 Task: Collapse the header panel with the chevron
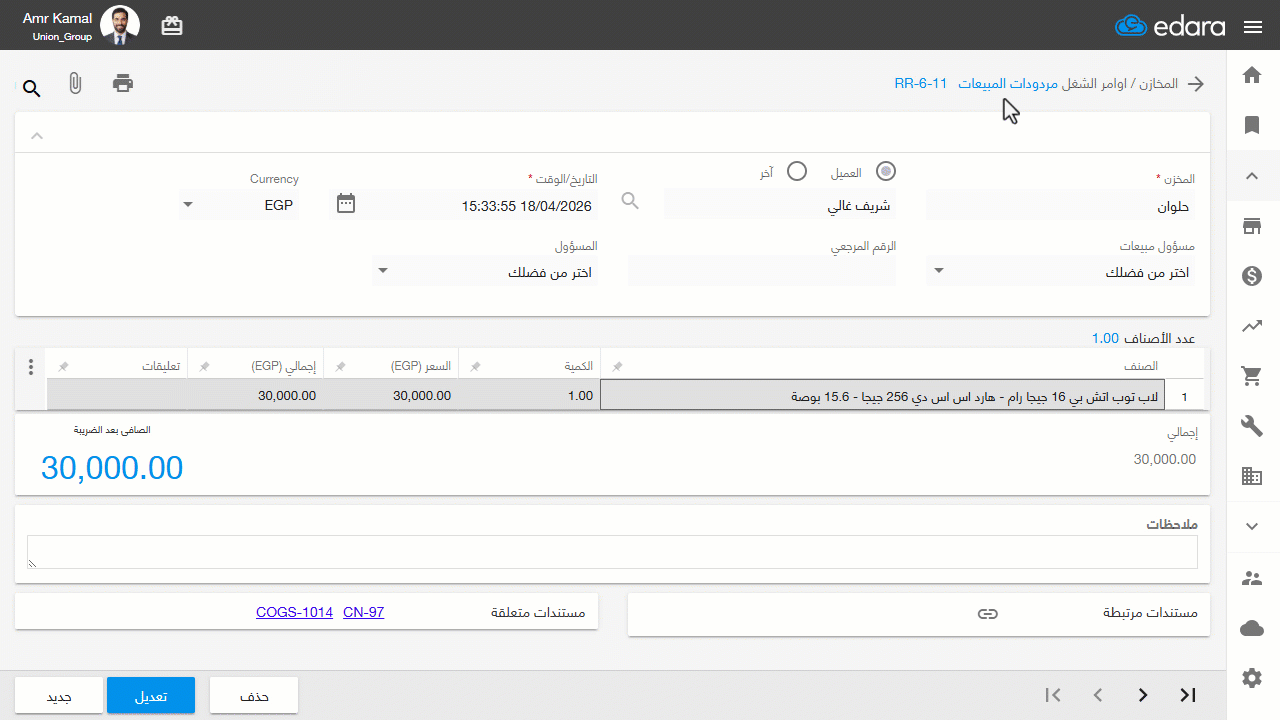tap(37, 135)
